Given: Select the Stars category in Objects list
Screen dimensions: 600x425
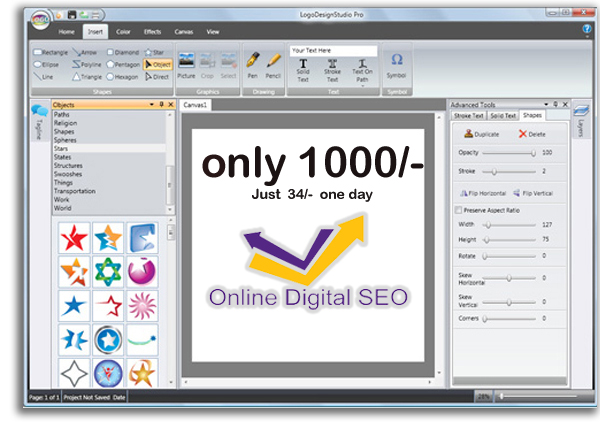Looking at the screenshot, I should pos(109,148).
